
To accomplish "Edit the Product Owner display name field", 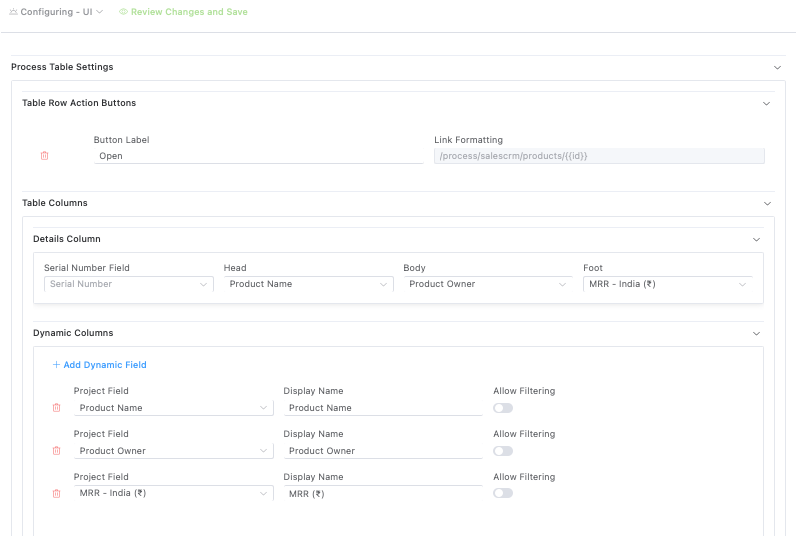I will tap(383, 451).
